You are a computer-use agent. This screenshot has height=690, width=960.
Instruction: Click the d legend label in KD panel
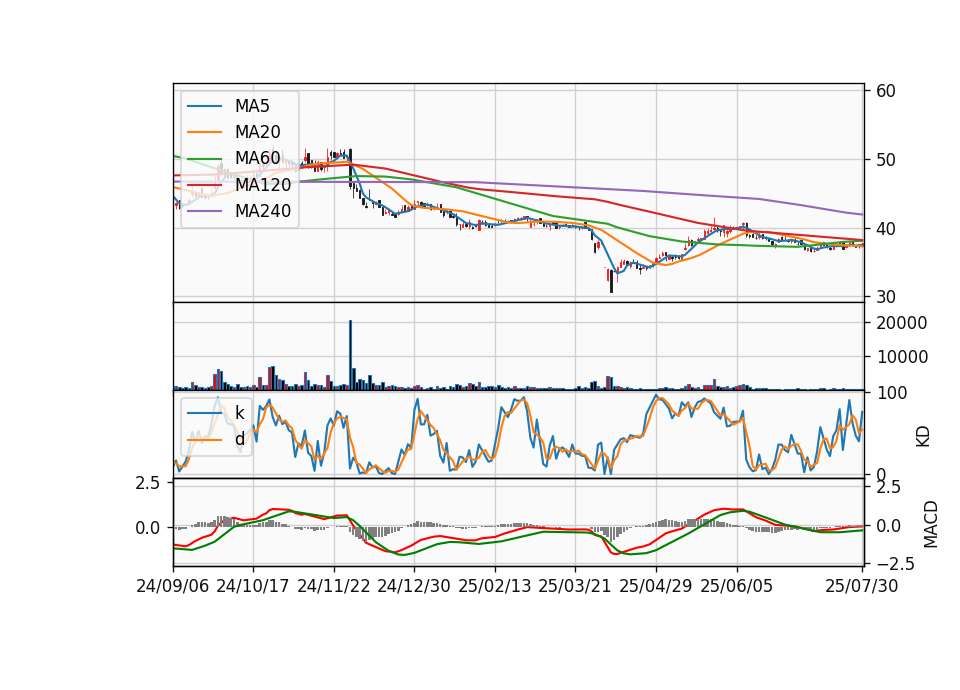(x=239, y=439)
